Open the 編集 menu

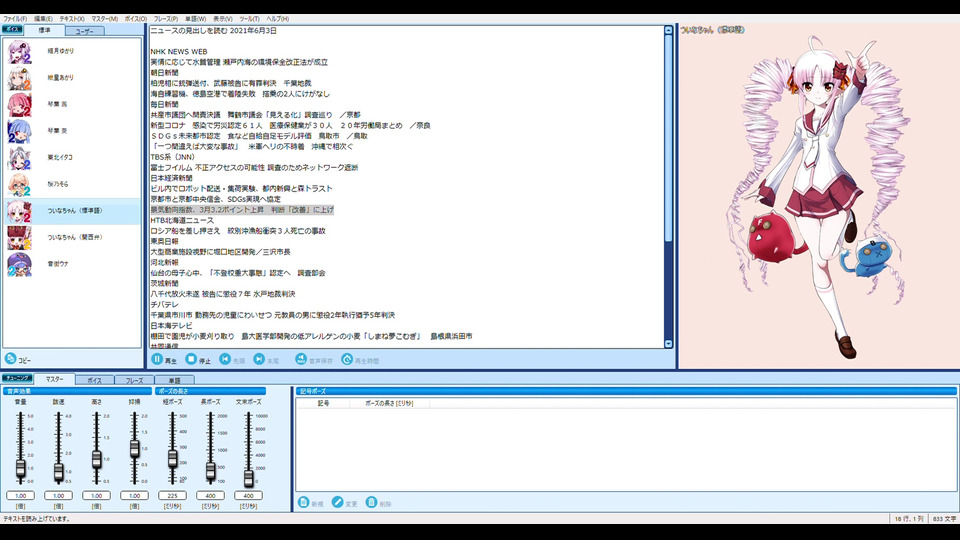click(x=43, y=19)
